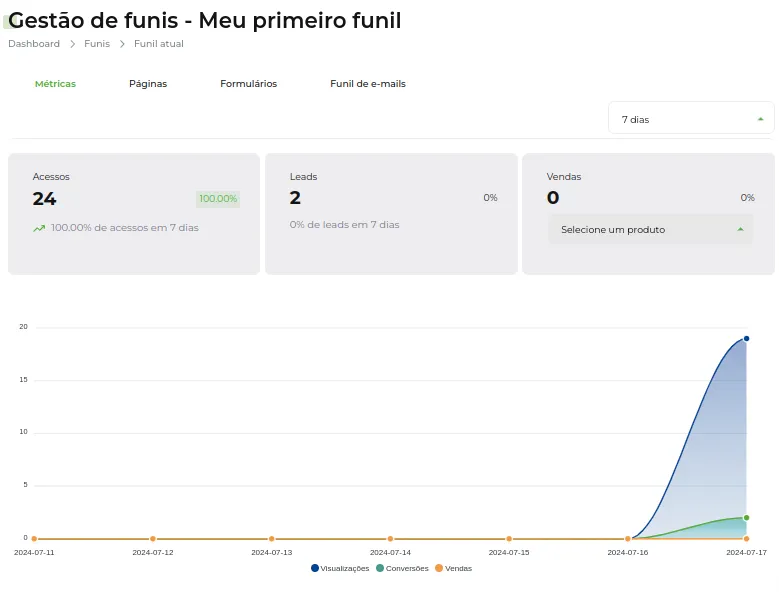Click the Vendas card title
The width and height of the screenshot is (779, 597).
coord(564,176)
